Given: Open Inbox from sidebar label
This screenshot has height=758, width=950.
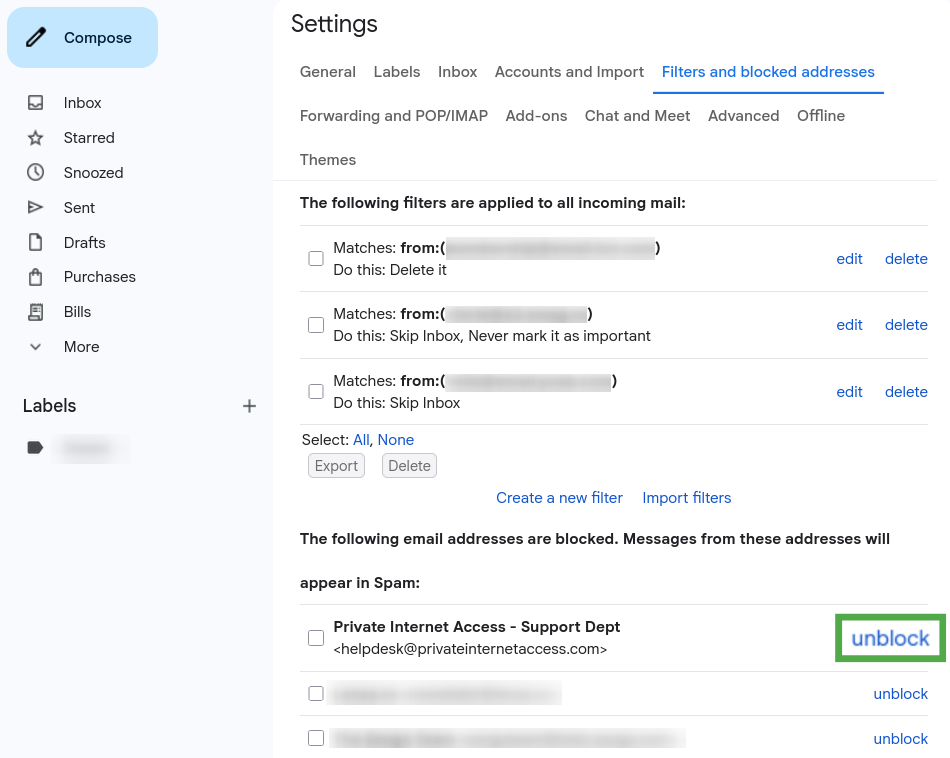Looking at the screenshot, I should click(82, 103).
